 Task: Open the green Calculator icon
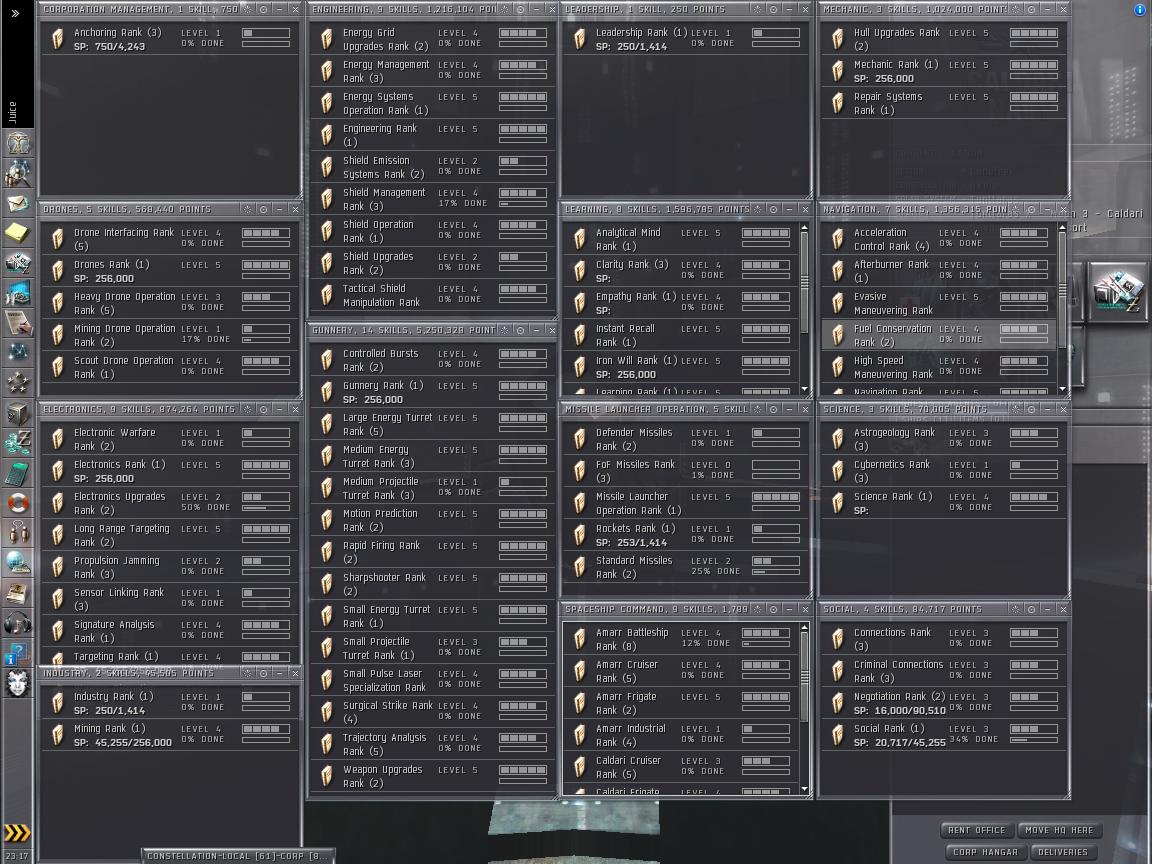click(x=18, y=472)
